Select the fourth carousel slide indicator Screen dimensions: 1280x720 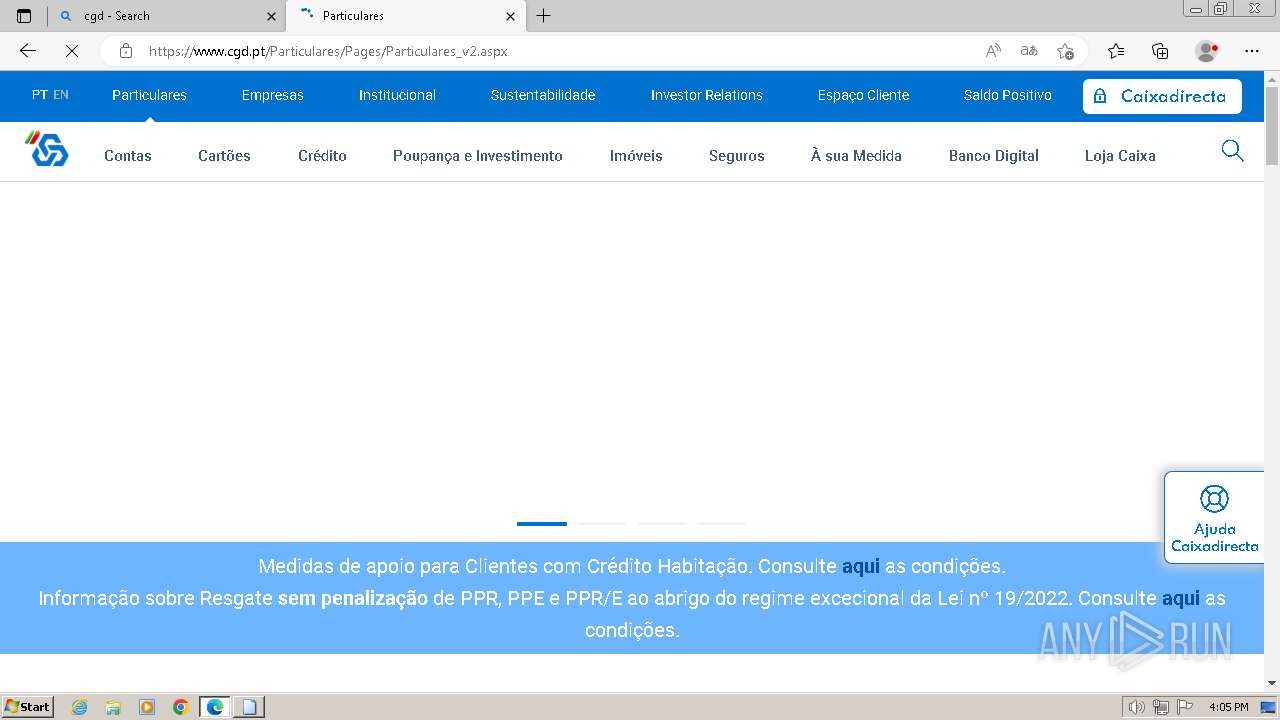coord(722,523)
